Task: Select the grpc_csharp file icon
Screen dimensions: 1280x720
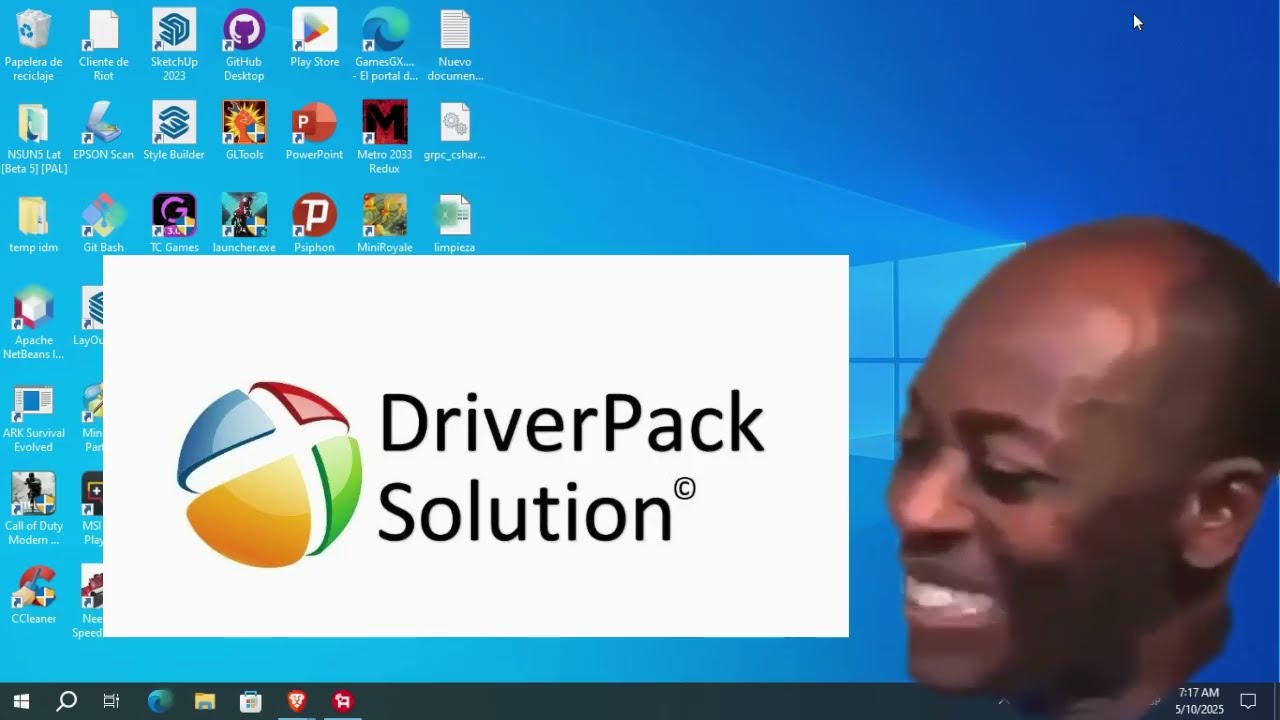Action: (x=455, y=131)
